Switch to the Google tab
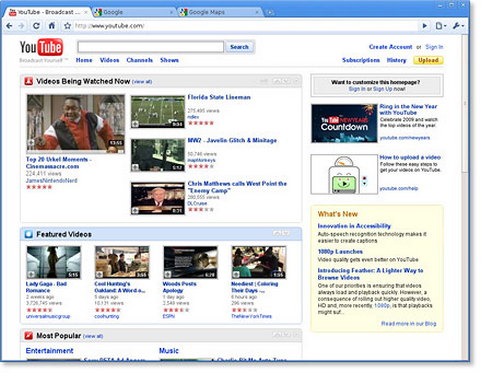This screenshot has height=373, width=481. point(133,12)
